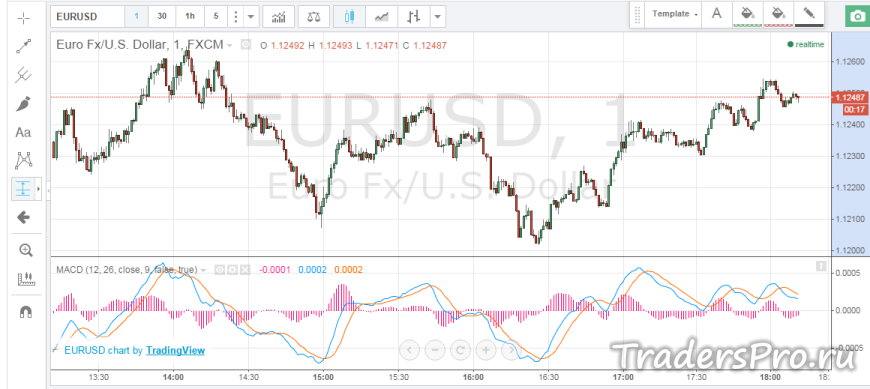Zoom in chart with plus control
The width and height of the screenshot is (870, 389).
pos(485,350)
